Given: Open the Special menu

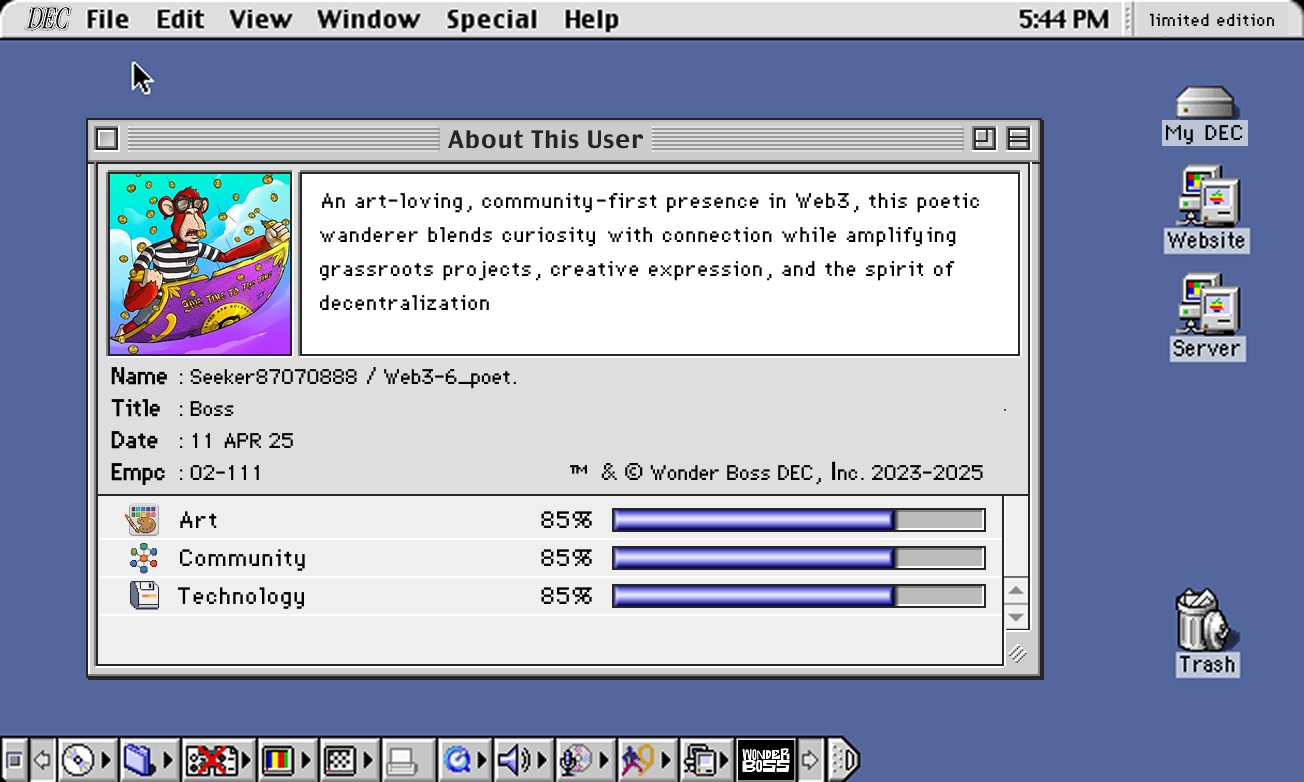Looking at the screenshot, I should click(x=491, y=19).
